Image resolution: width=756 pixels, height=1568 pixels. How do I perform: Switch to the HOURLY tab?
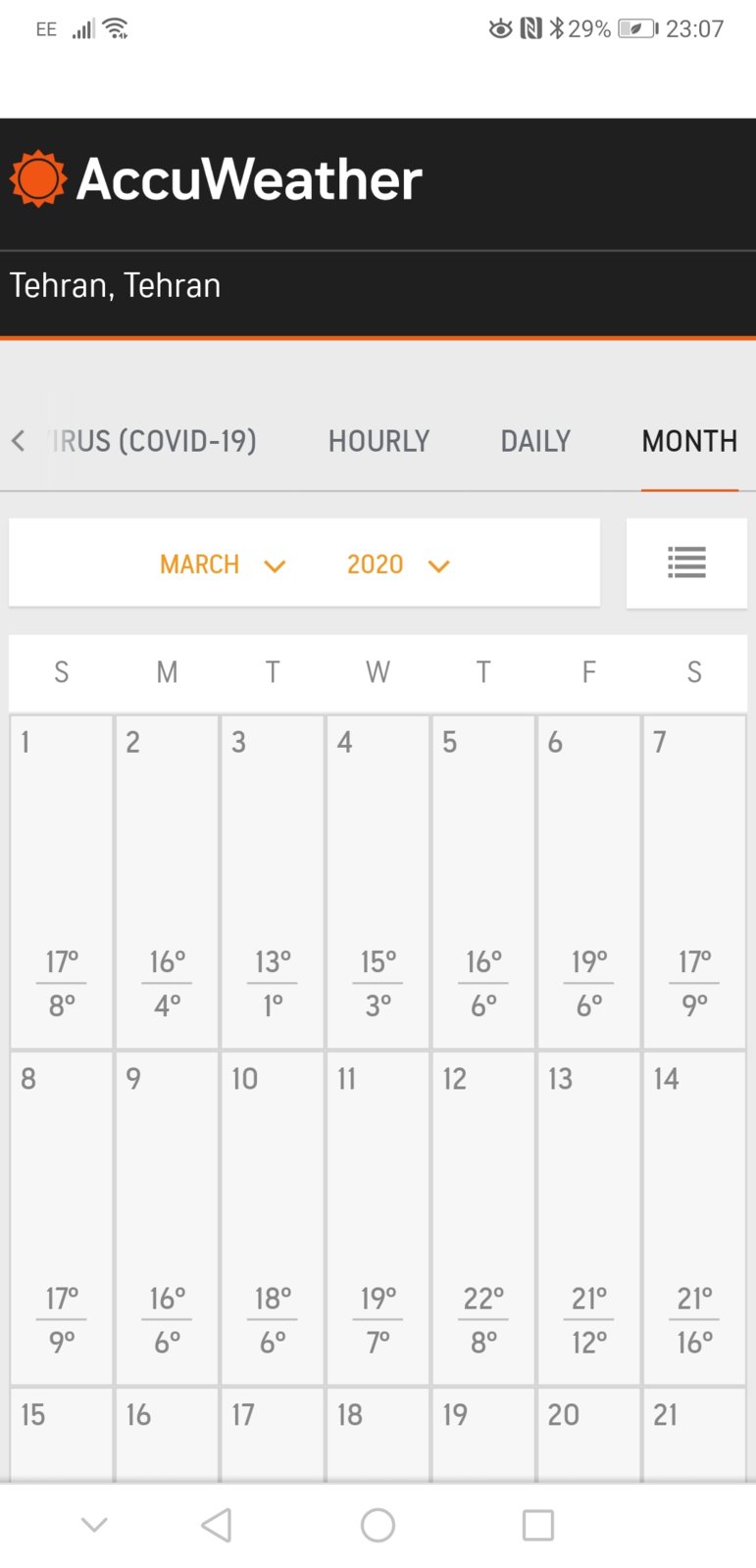[x=378, y=441]
